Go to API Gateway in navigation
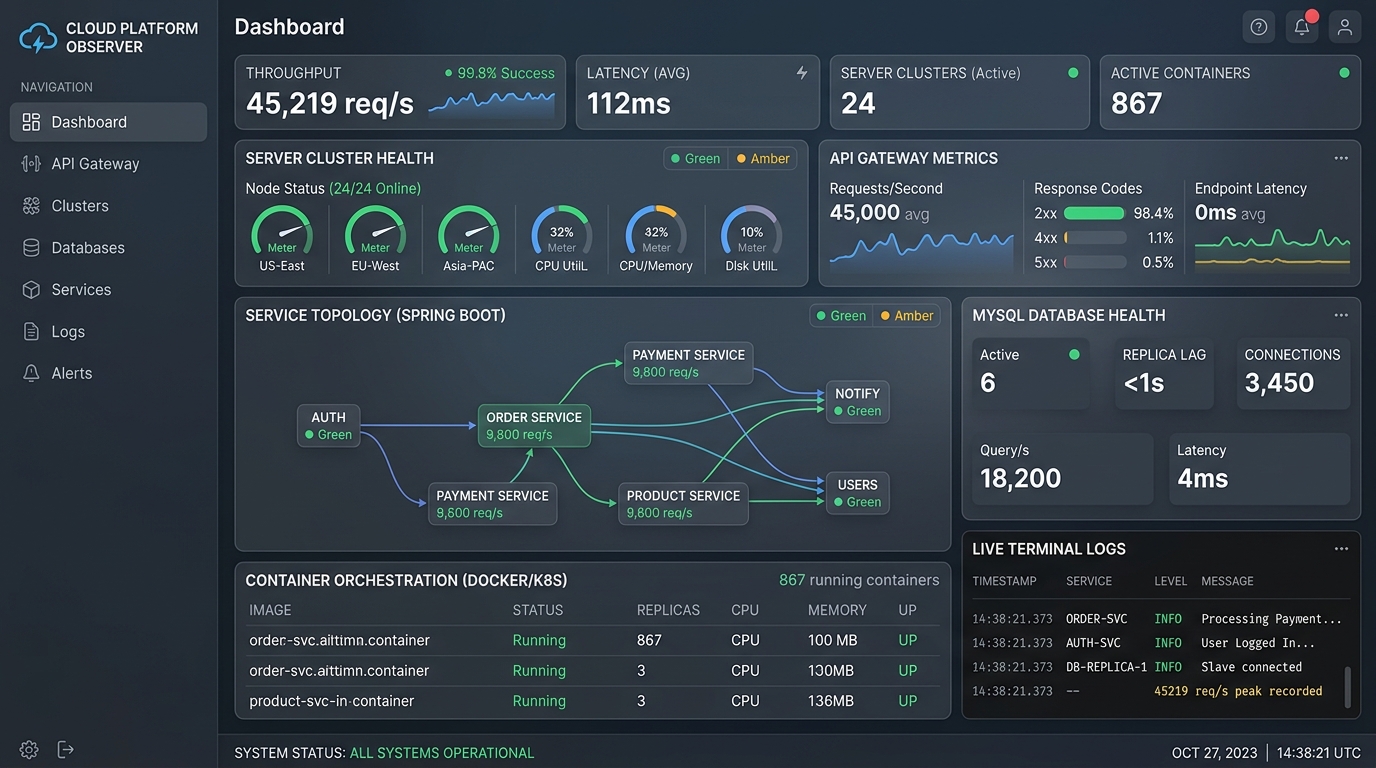 [108, 164]
